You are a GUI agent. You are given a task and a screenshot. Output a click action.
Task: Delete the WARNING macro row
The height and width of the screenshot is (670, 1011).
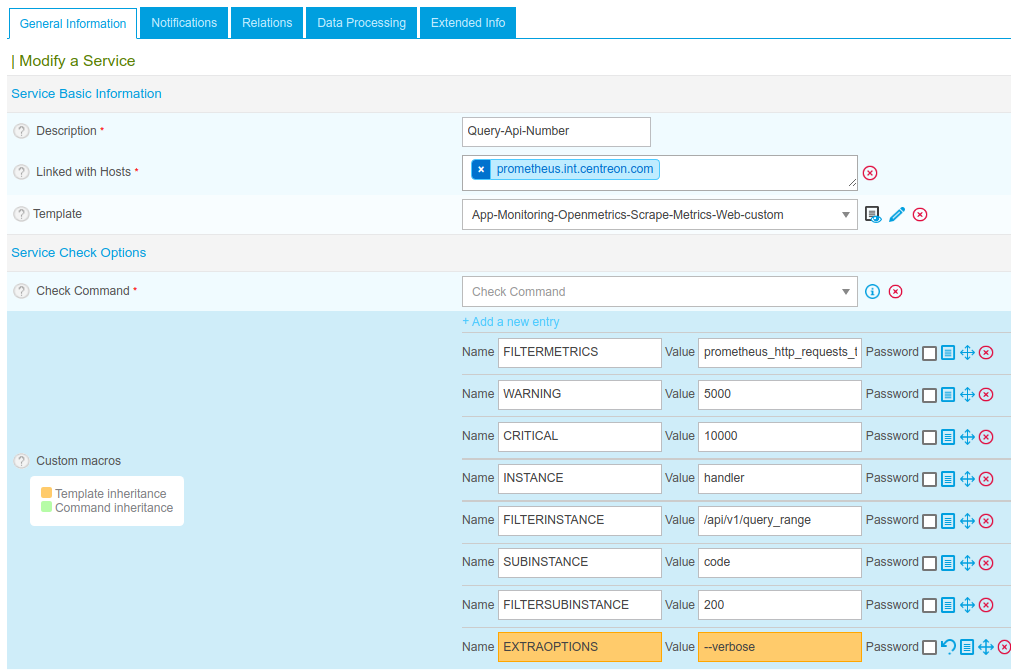coord(986,395)
